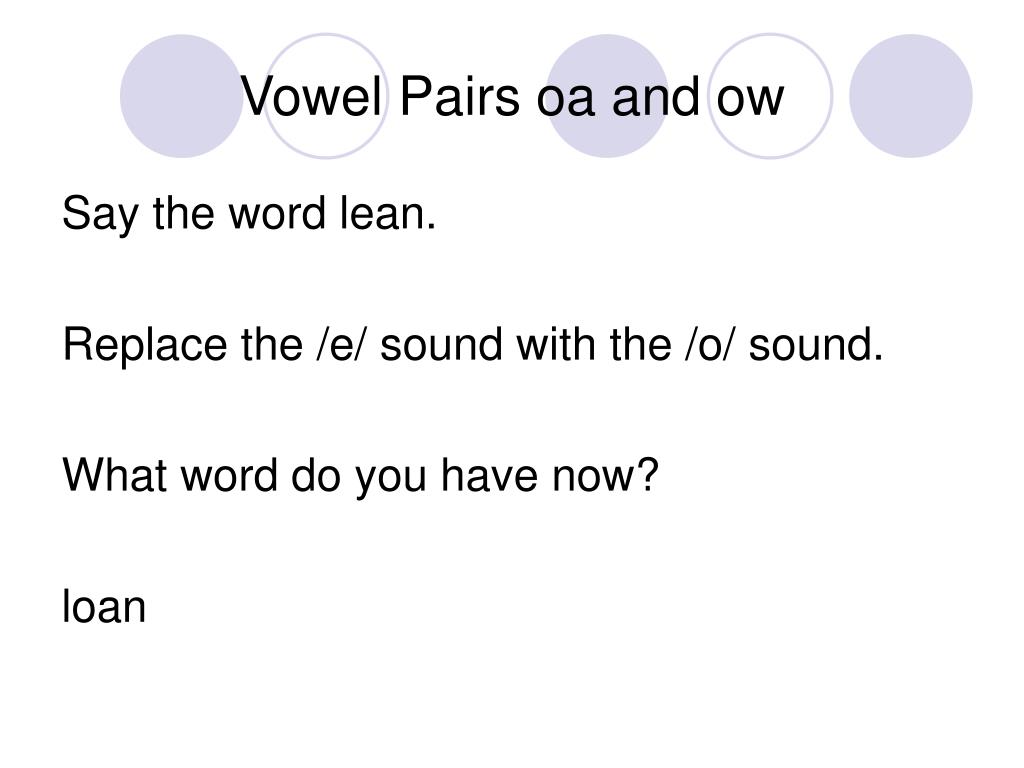Click the line Say the word lean
Viewport: 1024px width, 768px height.
249,214
